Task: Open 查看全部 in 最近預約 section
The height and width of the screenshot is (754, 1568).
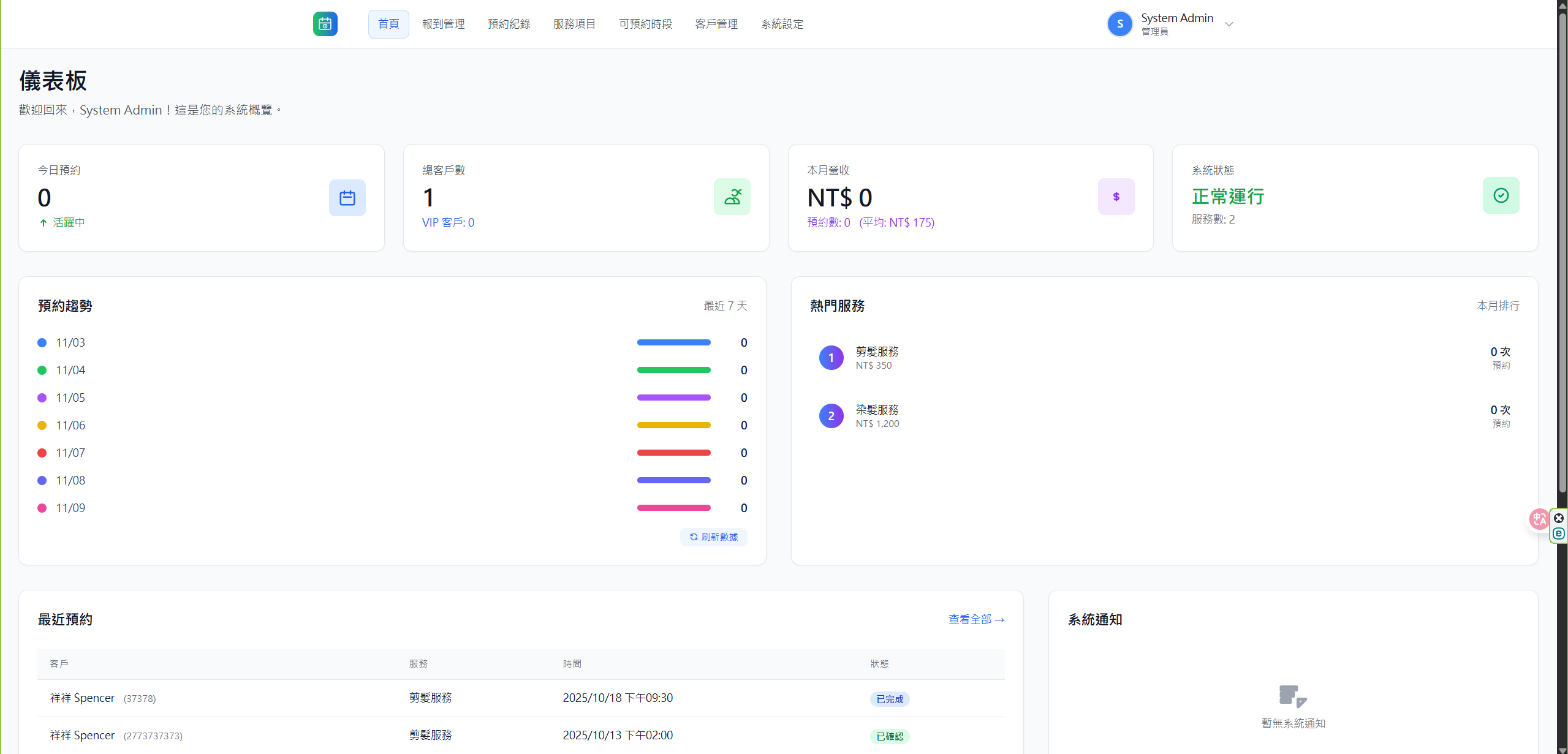Action: coord(975,619)
